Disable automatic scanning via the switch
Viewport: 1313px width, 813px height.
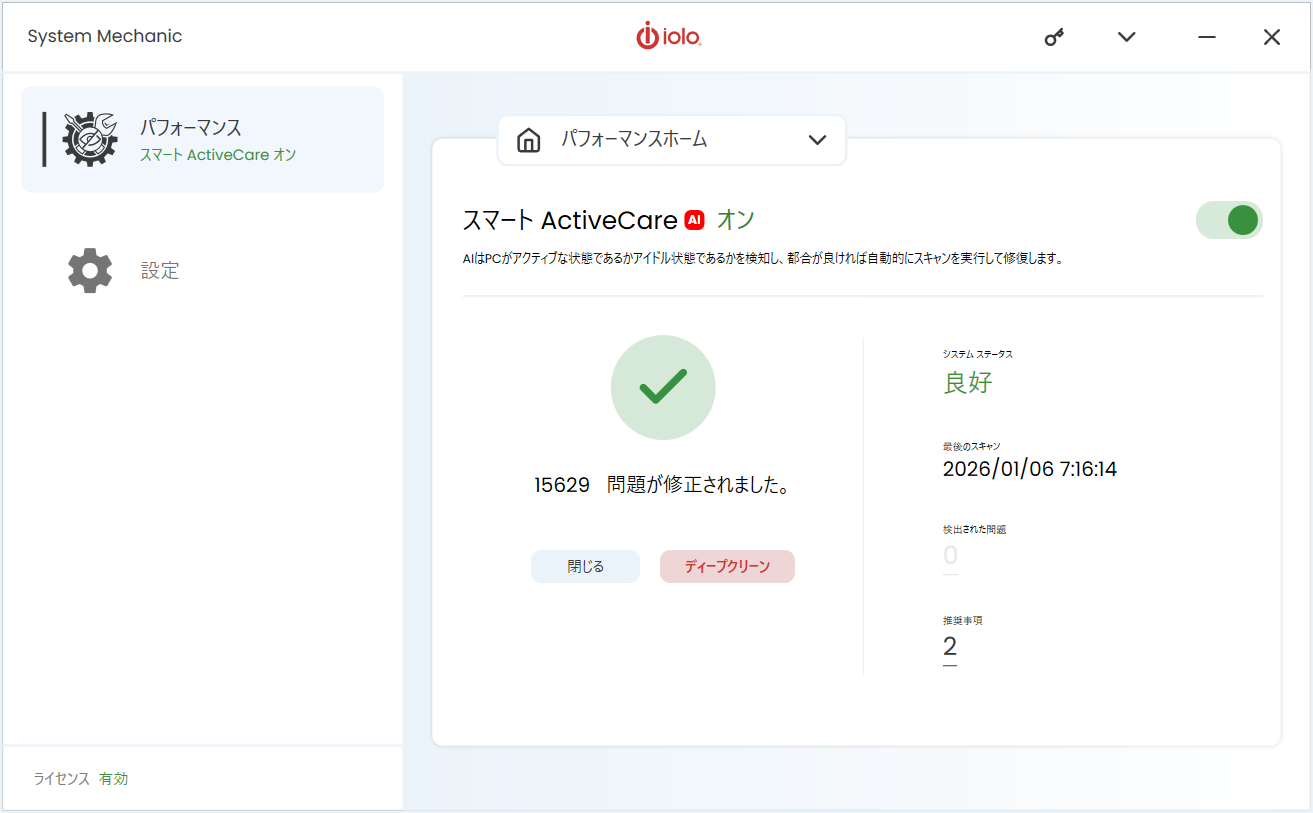click(x=1228, y=219)
